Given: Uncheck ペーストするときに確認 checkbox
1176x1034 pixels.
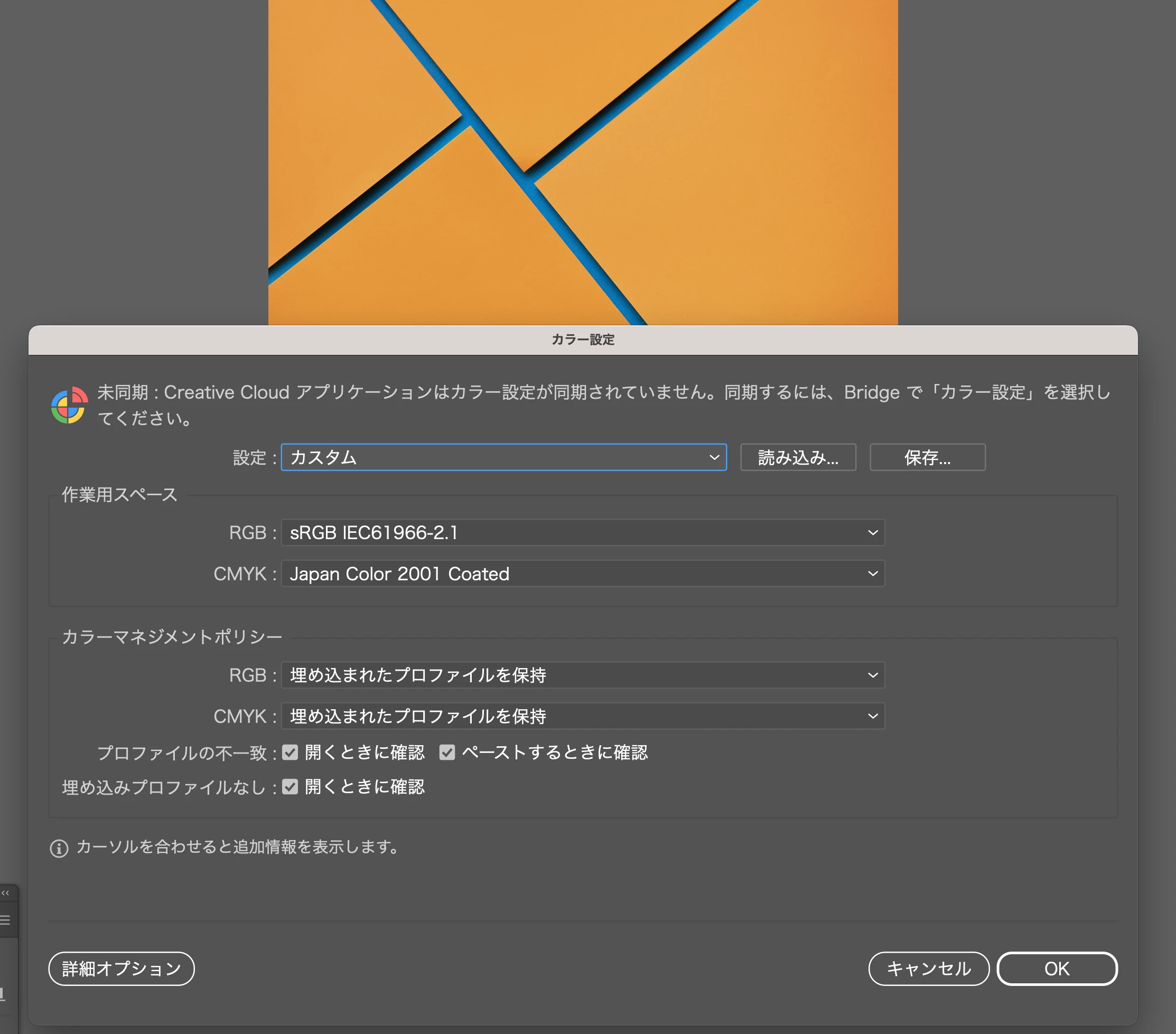Looking at the screenshot, I should [x=447, y=752].
